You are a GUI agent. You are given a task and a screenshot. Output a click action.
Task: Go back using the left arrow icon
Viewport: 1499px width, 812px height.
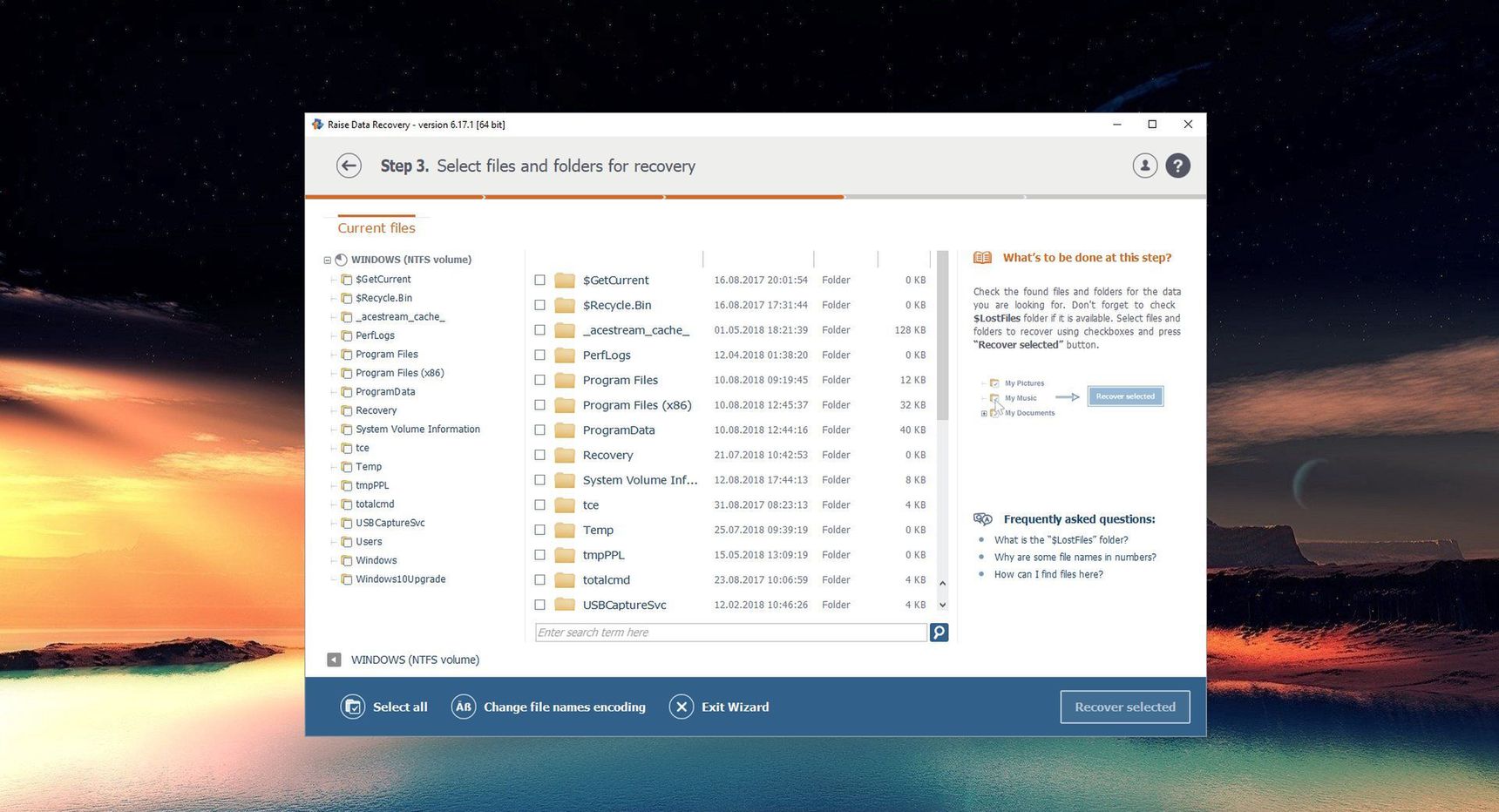click(x=349, y=166)
